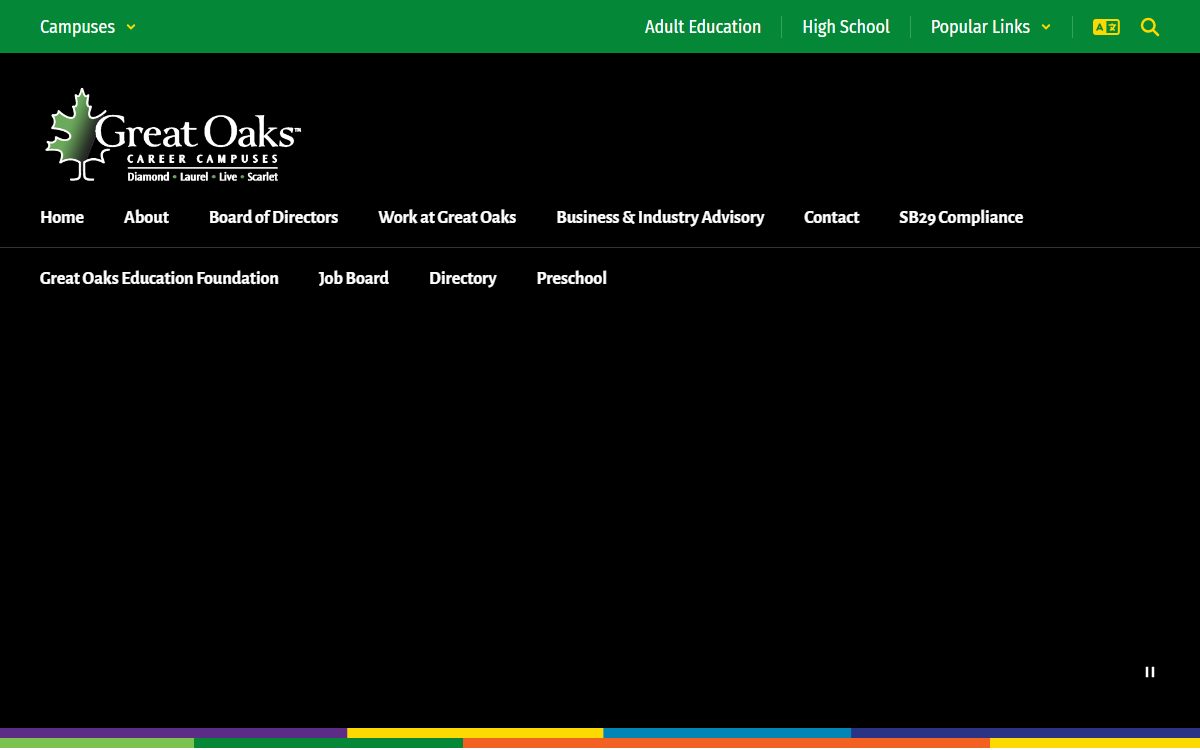This screenshot has width=1200, height=750.
Task: Open the High School link
Action: pyautogui.click(x=846, y=27)
